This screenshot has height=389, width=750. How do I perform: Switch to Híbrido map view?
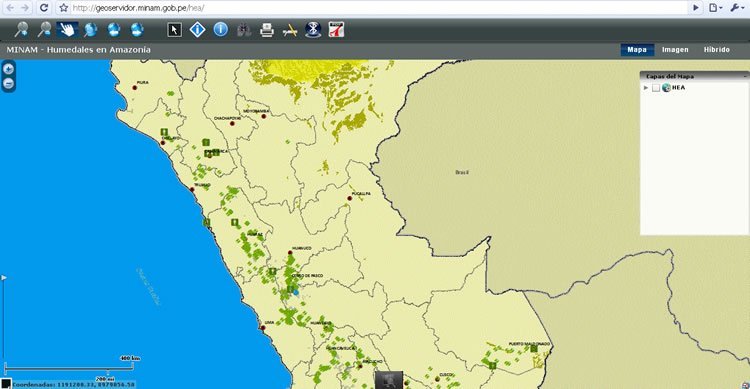tap(717, 49)
